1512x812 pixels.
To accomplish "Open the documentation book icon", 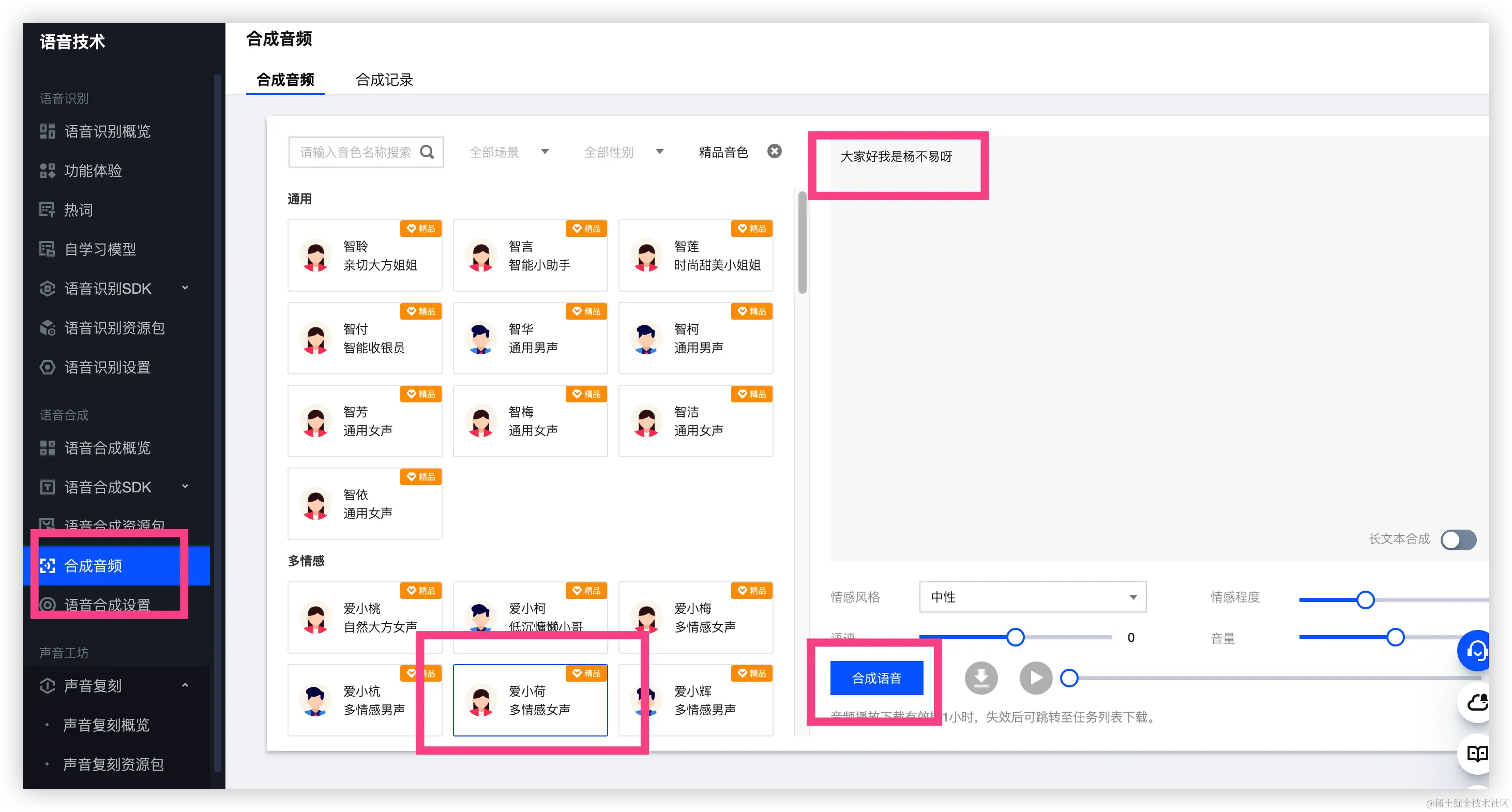I will (x=1477, y=753).
